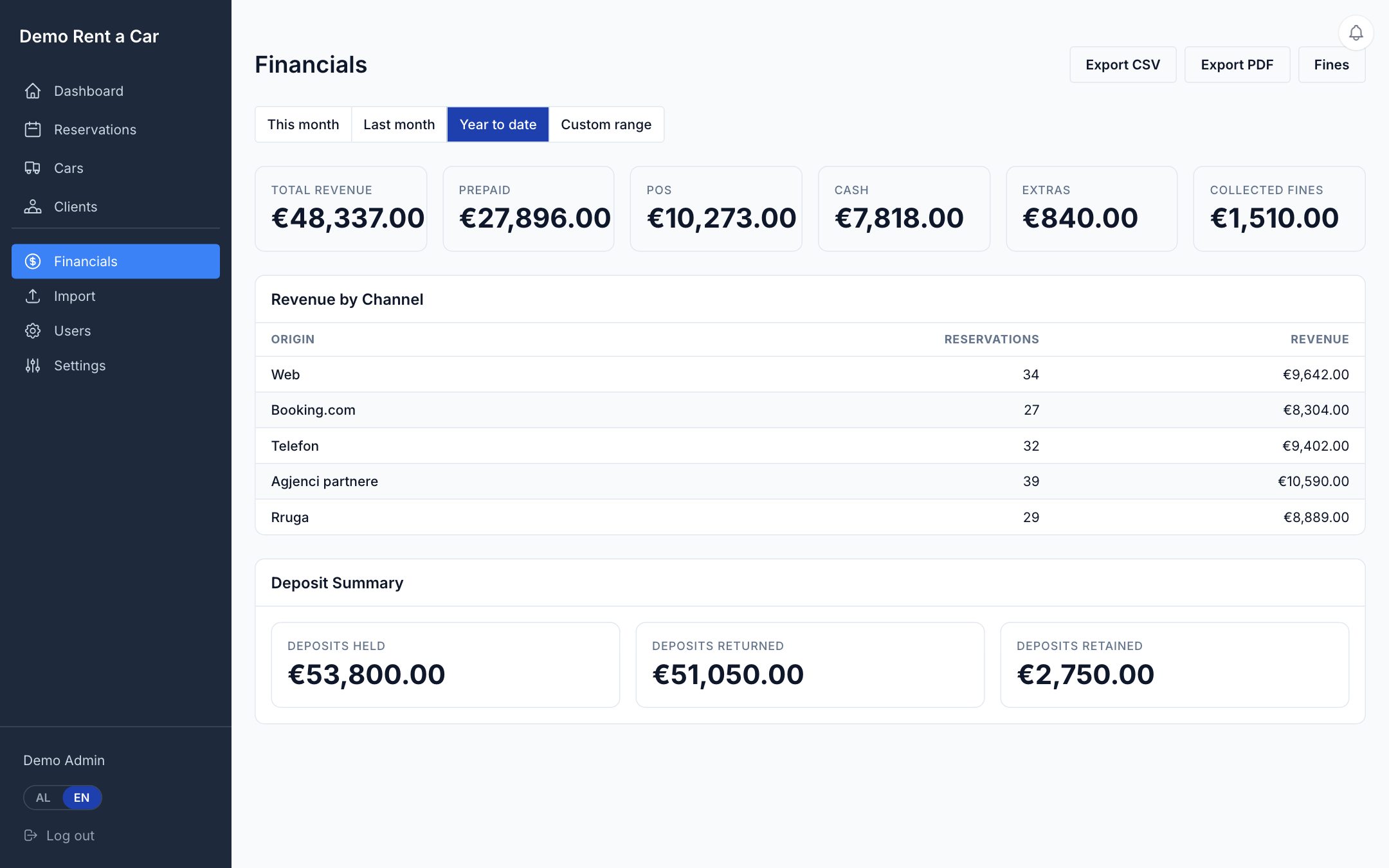Click the Reservations calendar icon
Screen dimensions: 1389x868
point(33,130)
